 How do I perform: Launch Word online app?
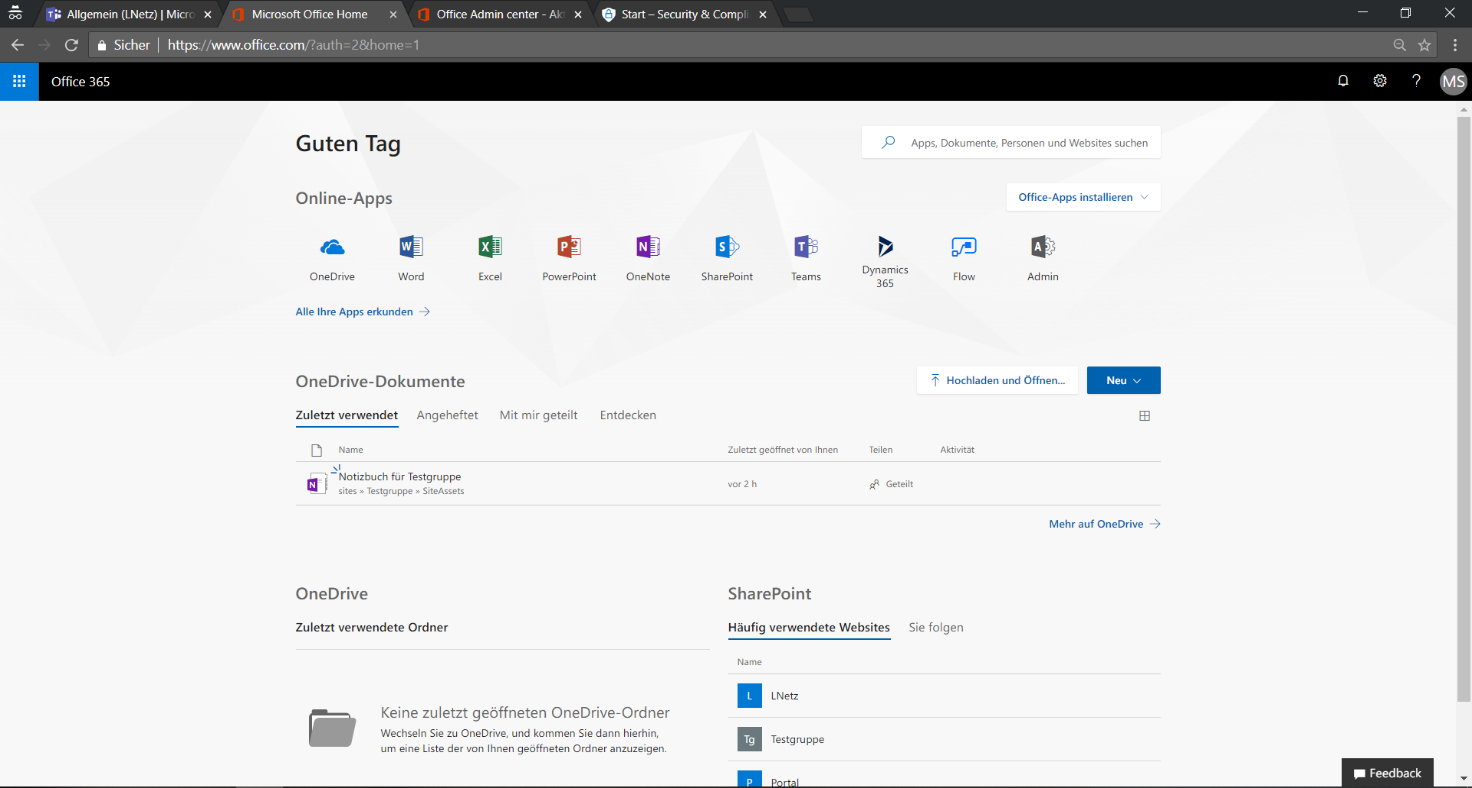pos(411,247)
